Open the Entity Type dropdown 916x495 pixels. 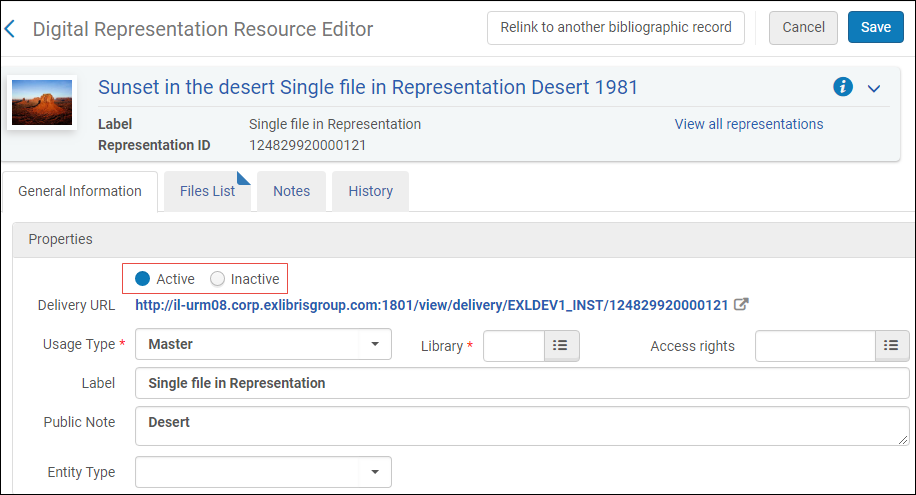(x=263, y=472)
